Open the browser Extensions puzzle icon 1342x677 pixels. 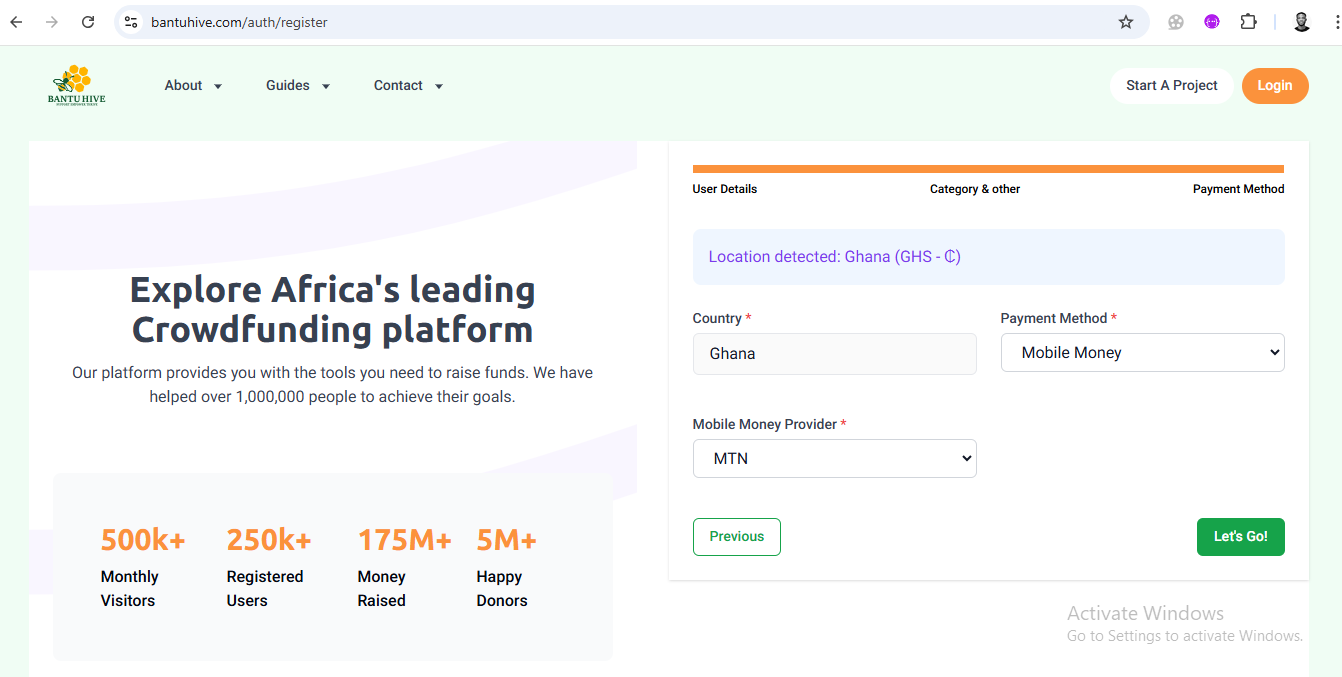click(1248, 22)
